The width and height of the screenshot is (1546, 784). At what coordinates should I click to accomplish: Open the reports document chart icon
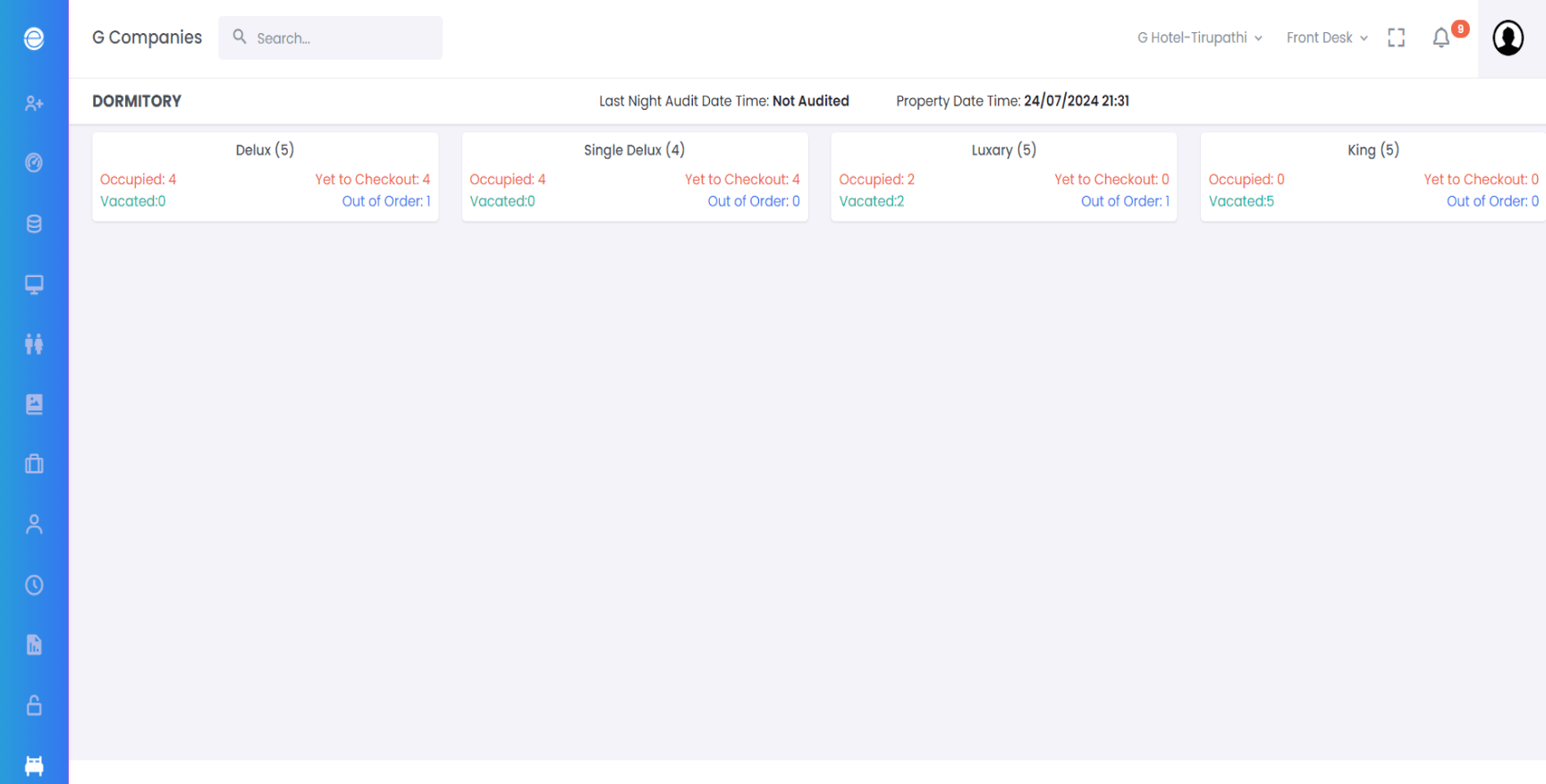pyautogui.click(x=34, y=645)
